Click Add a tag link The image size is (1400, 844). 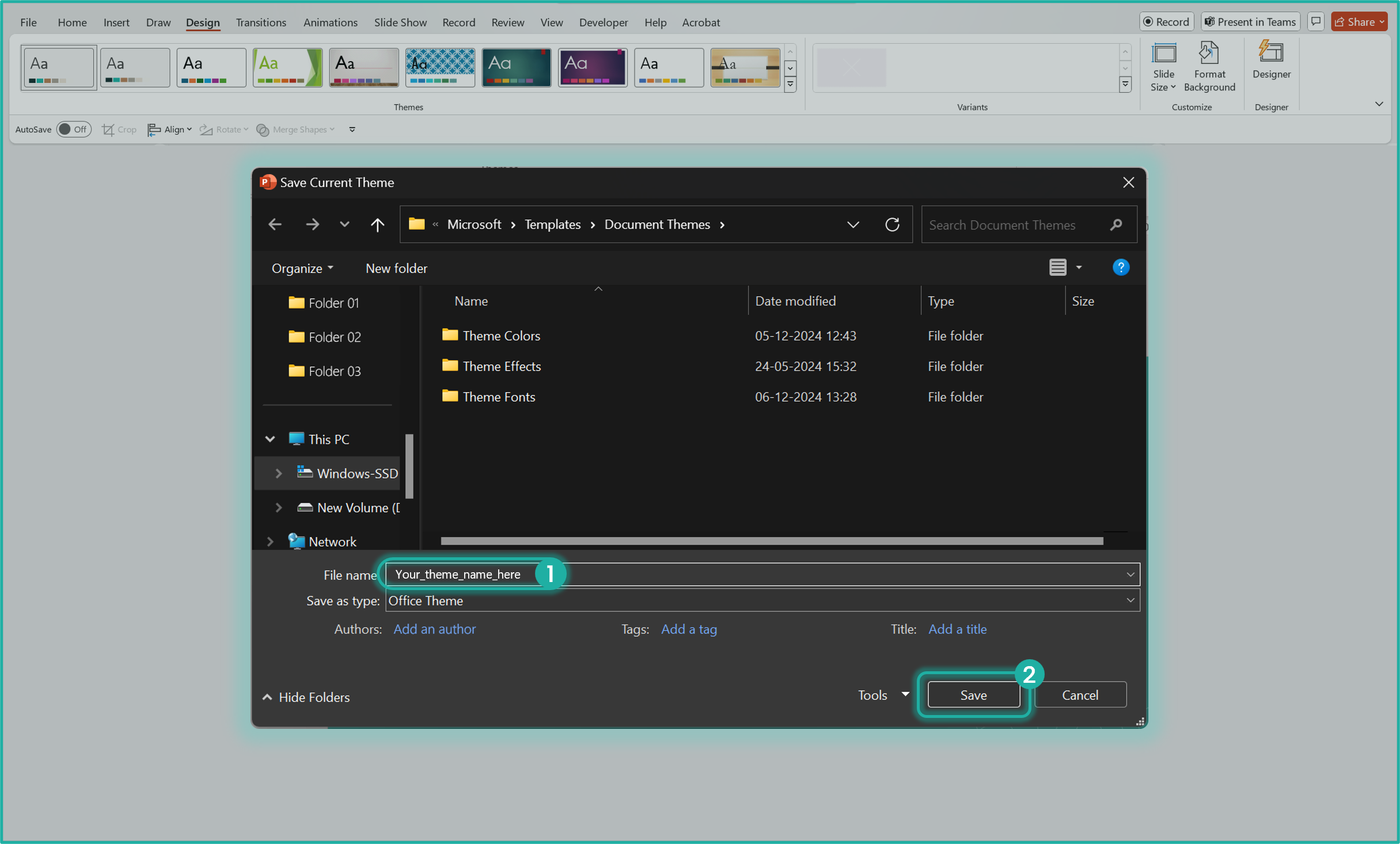(689, 629)
